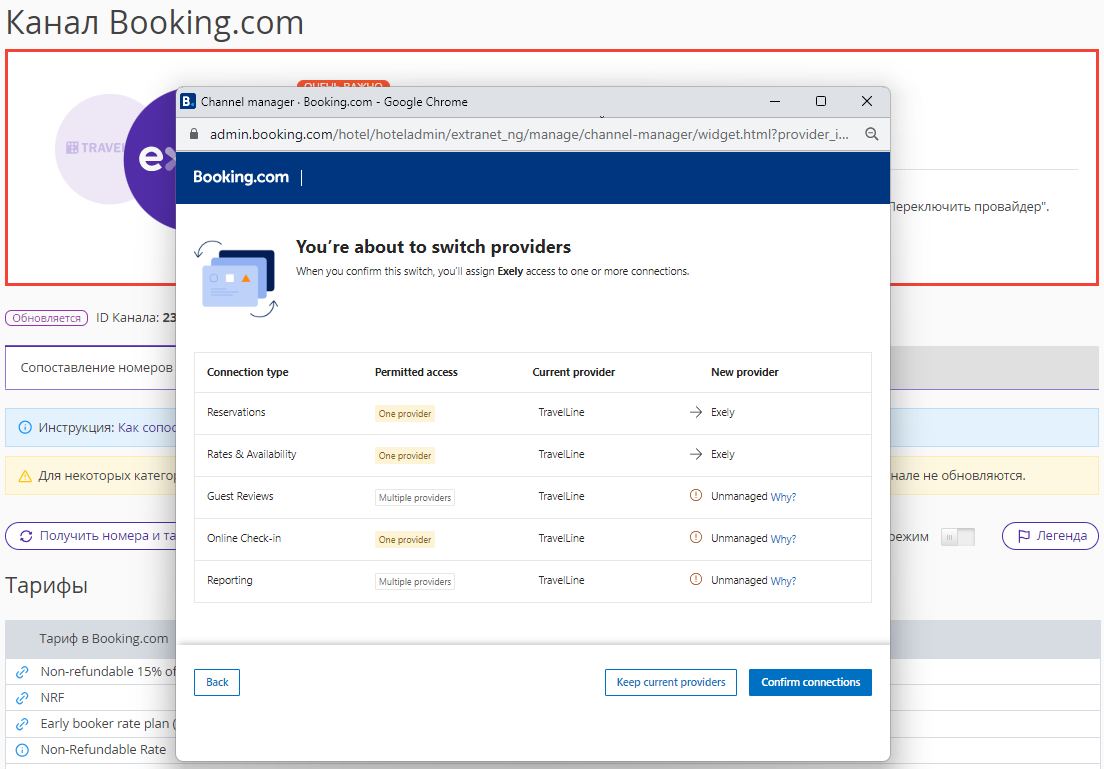
Task: Click the refresh icon on Получить номера button
Action: 26,536
